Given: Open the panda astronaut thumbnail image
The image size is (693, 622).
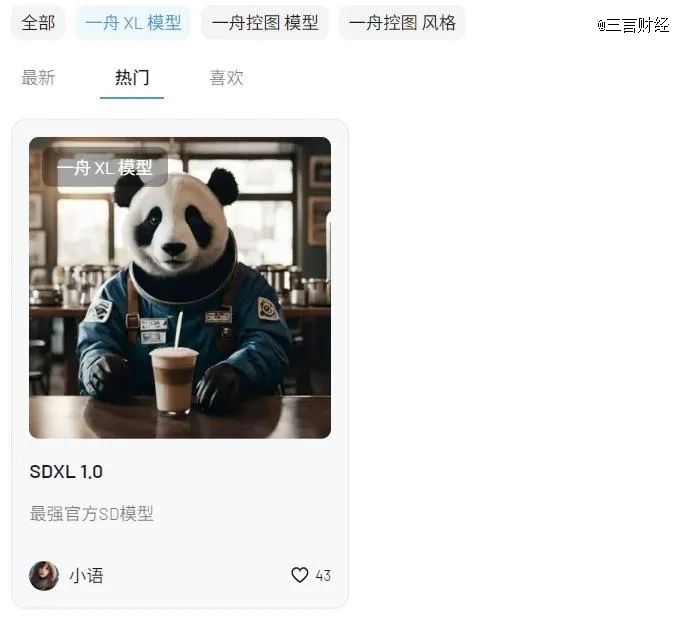Looking at the screenshot, I should tap(180, 288).
